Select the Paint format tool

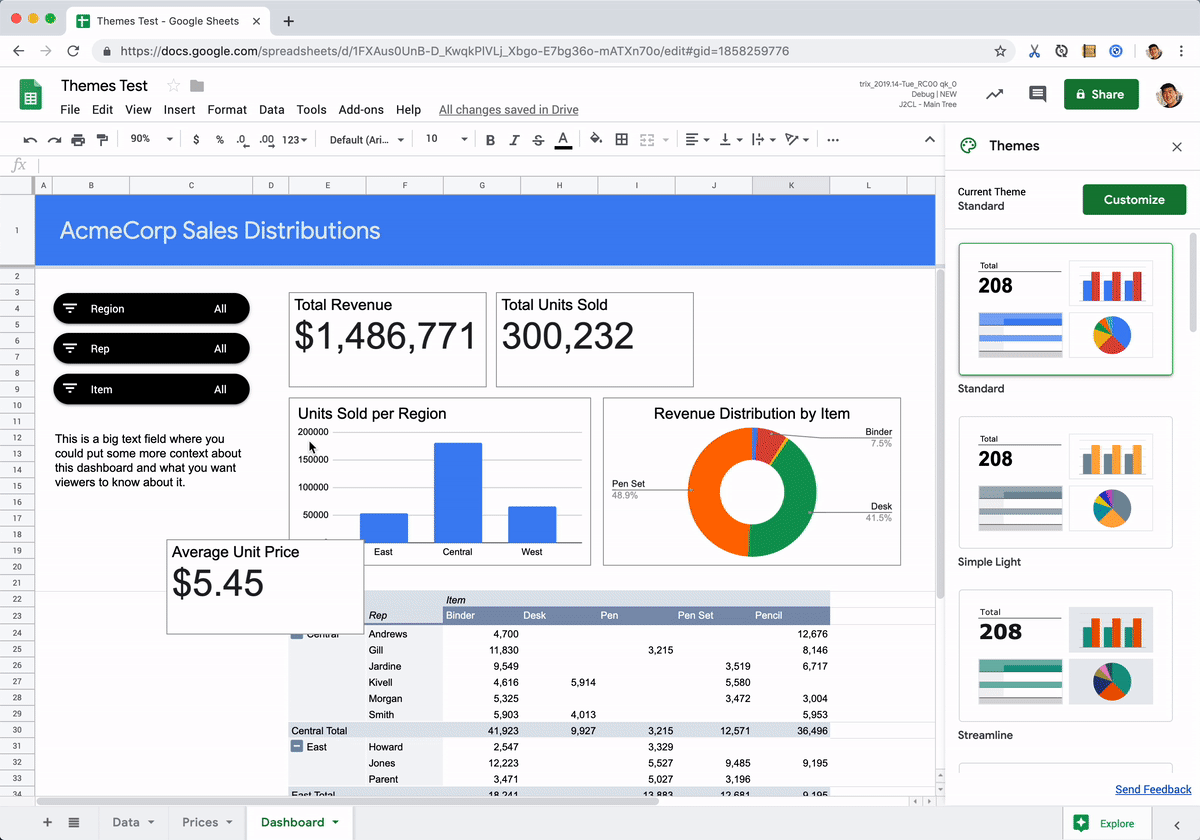tap(103, 139)
